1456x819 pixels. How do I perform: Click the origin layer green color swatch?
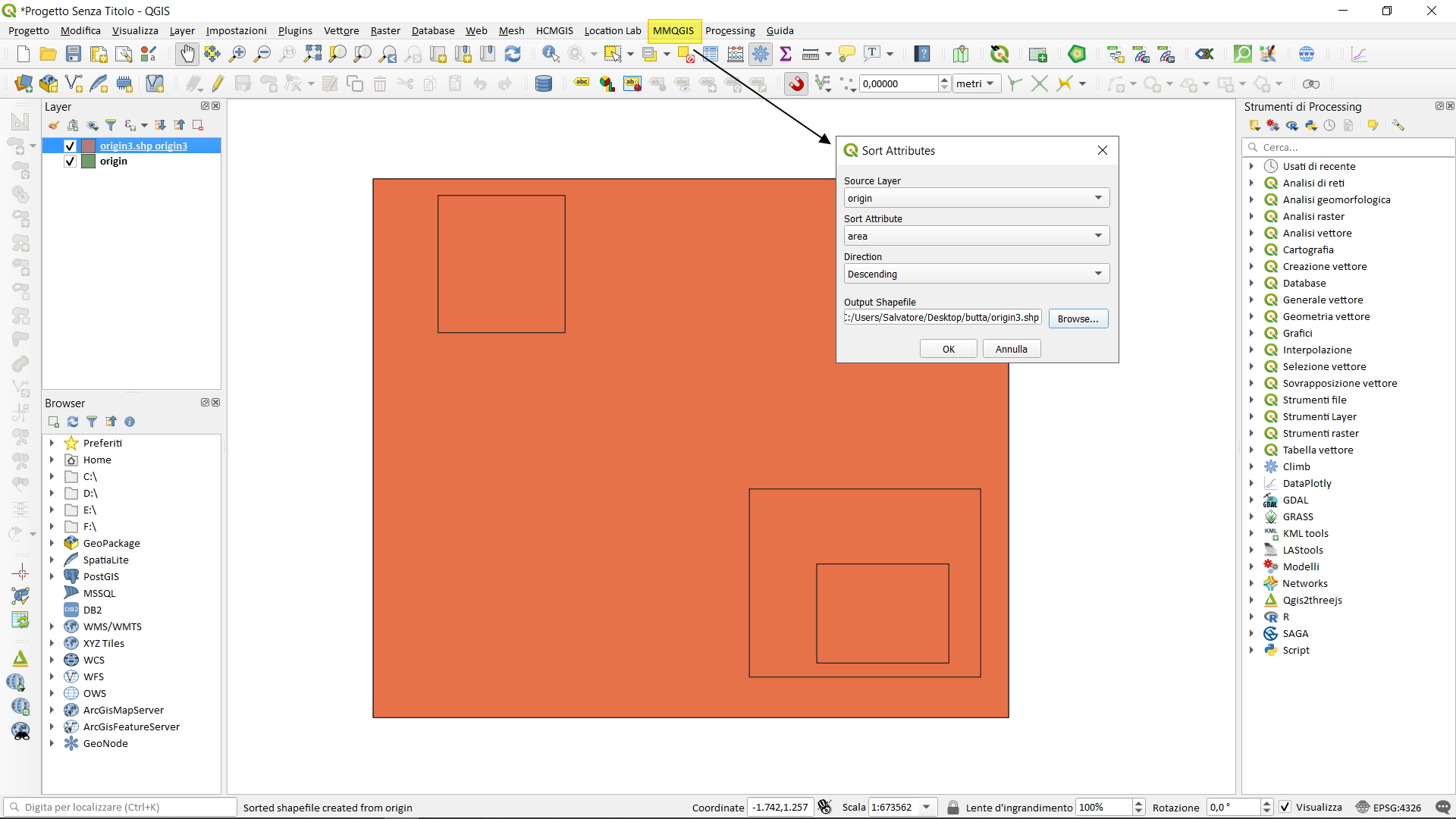coord(89,162)
